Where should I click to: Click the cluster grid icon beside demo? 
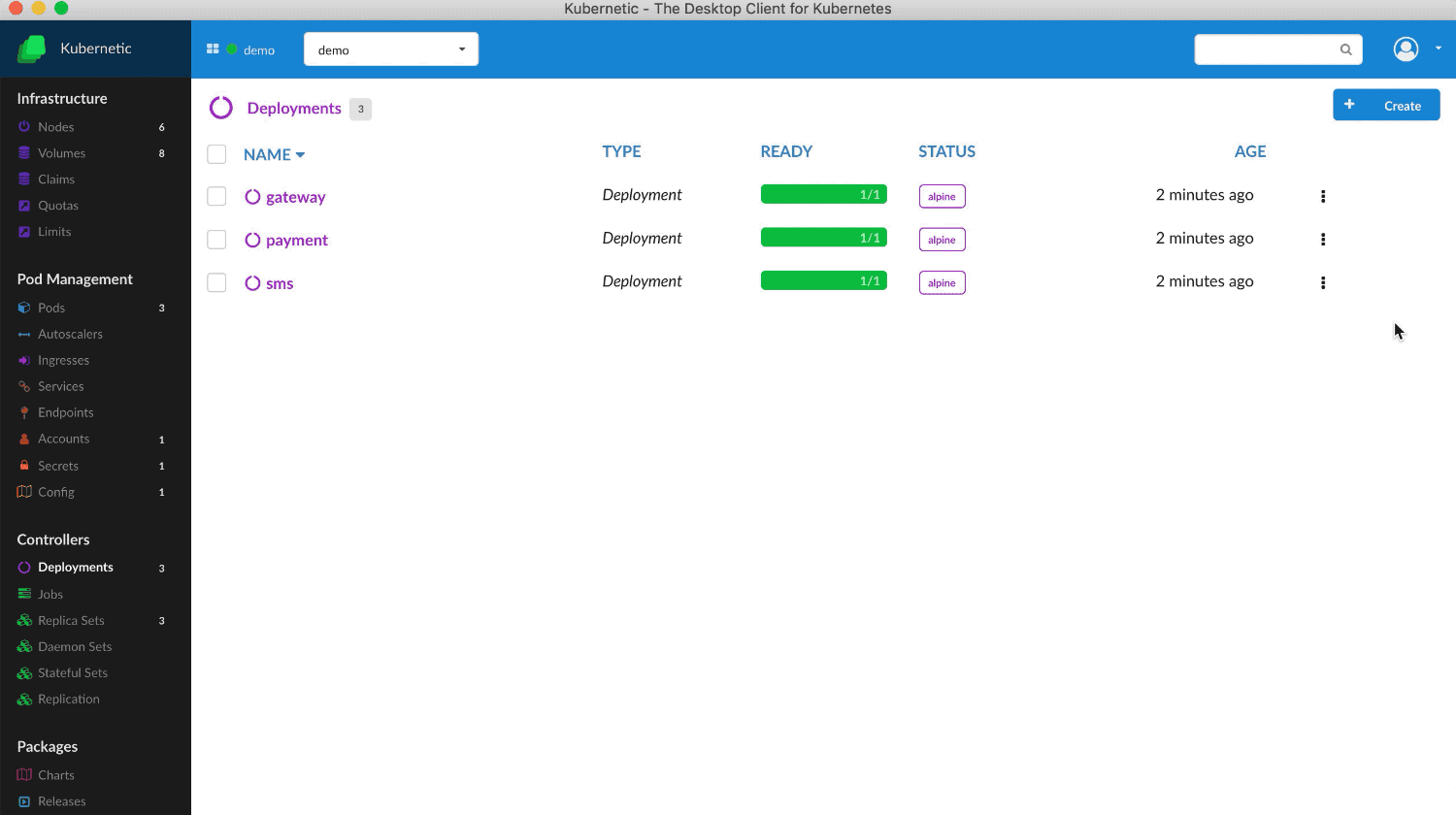click(213, 49)
